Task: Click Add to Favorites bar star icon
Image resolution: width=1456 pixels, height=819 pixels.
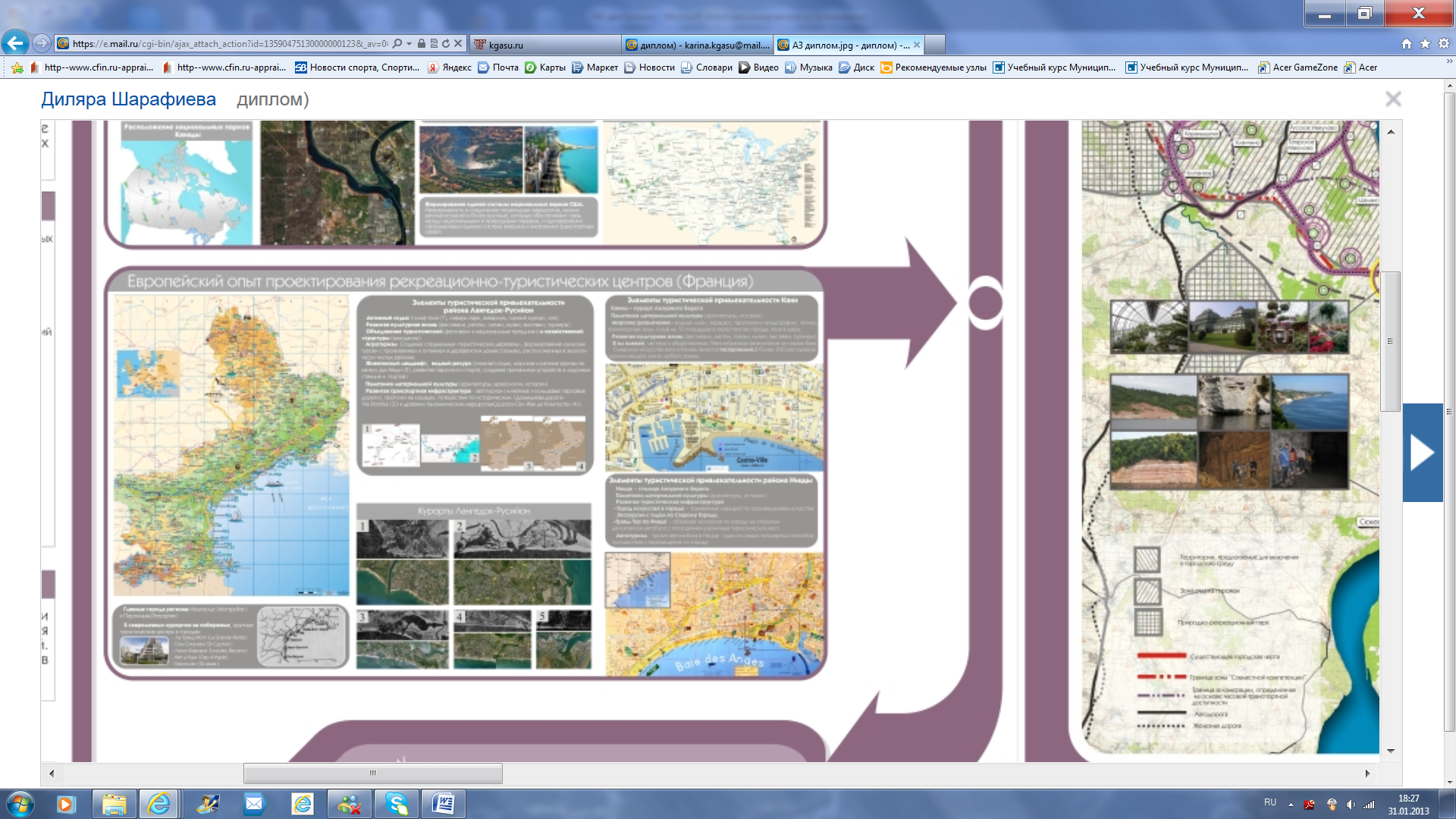Action: [x=17, y=67]
